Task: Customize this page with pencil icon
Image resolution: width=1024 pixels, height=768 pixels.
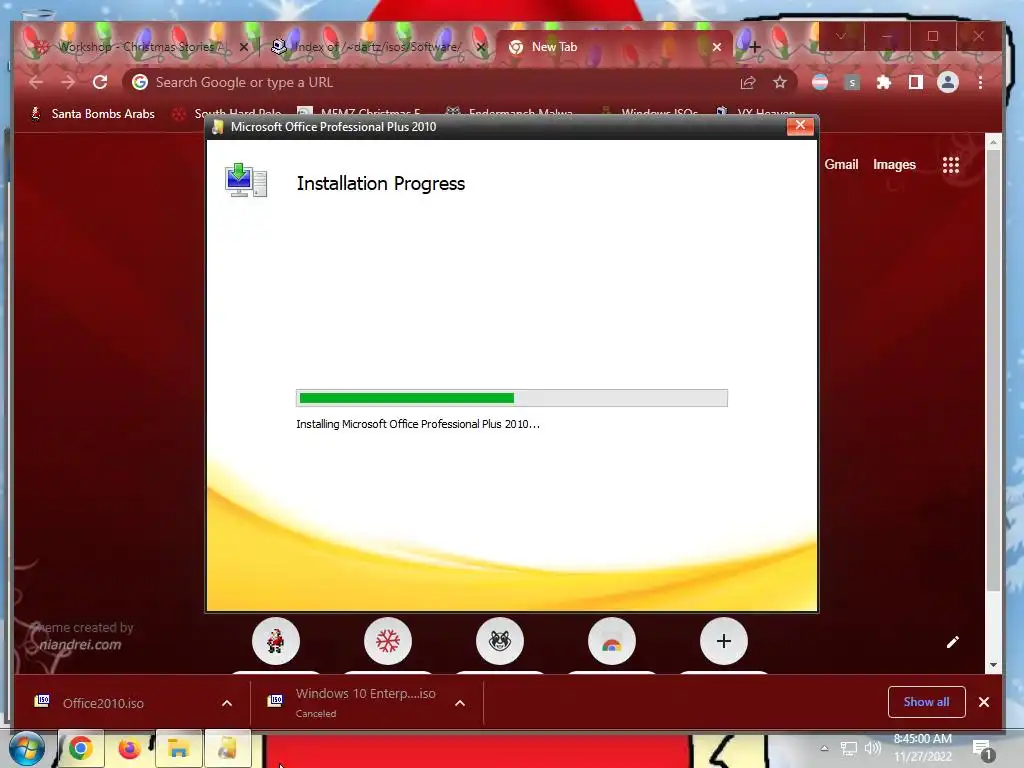Action: (x=953, y=643)
